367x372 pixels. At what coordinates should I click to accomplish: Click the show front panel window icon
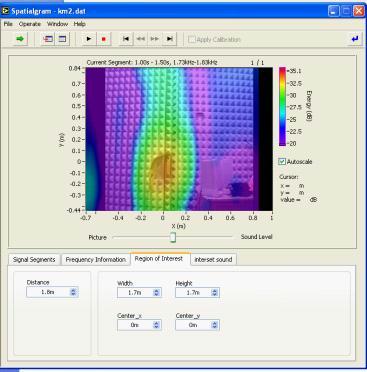pyautogui.click(x=48, y=39)
